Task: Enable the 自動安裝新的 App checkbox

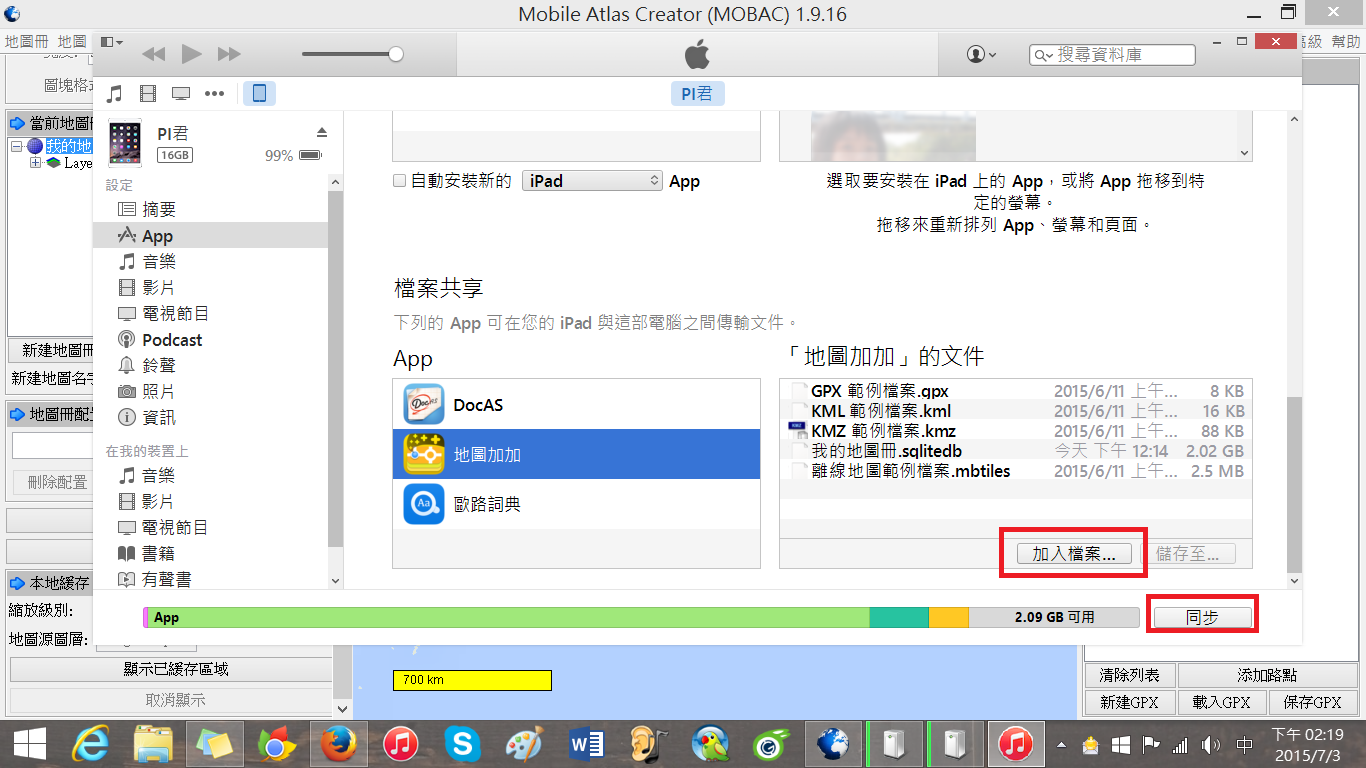Action: pyautogui.click(x=400, y=181)
